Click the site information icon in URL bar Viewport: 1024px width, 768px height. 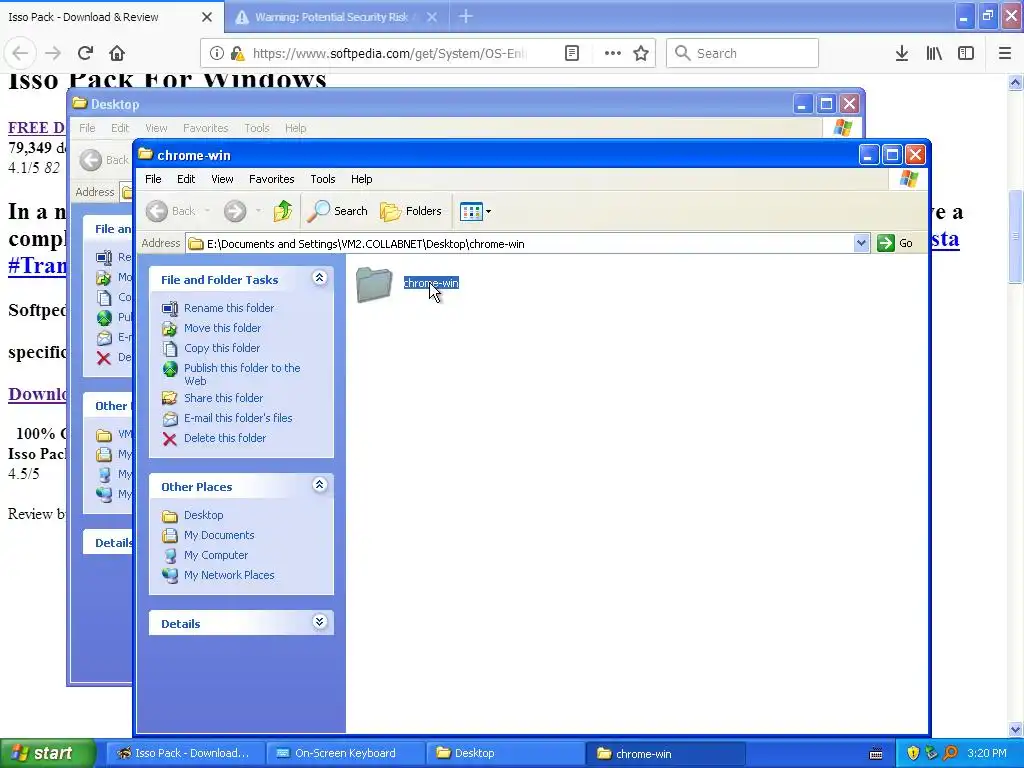tap(216, 53)
